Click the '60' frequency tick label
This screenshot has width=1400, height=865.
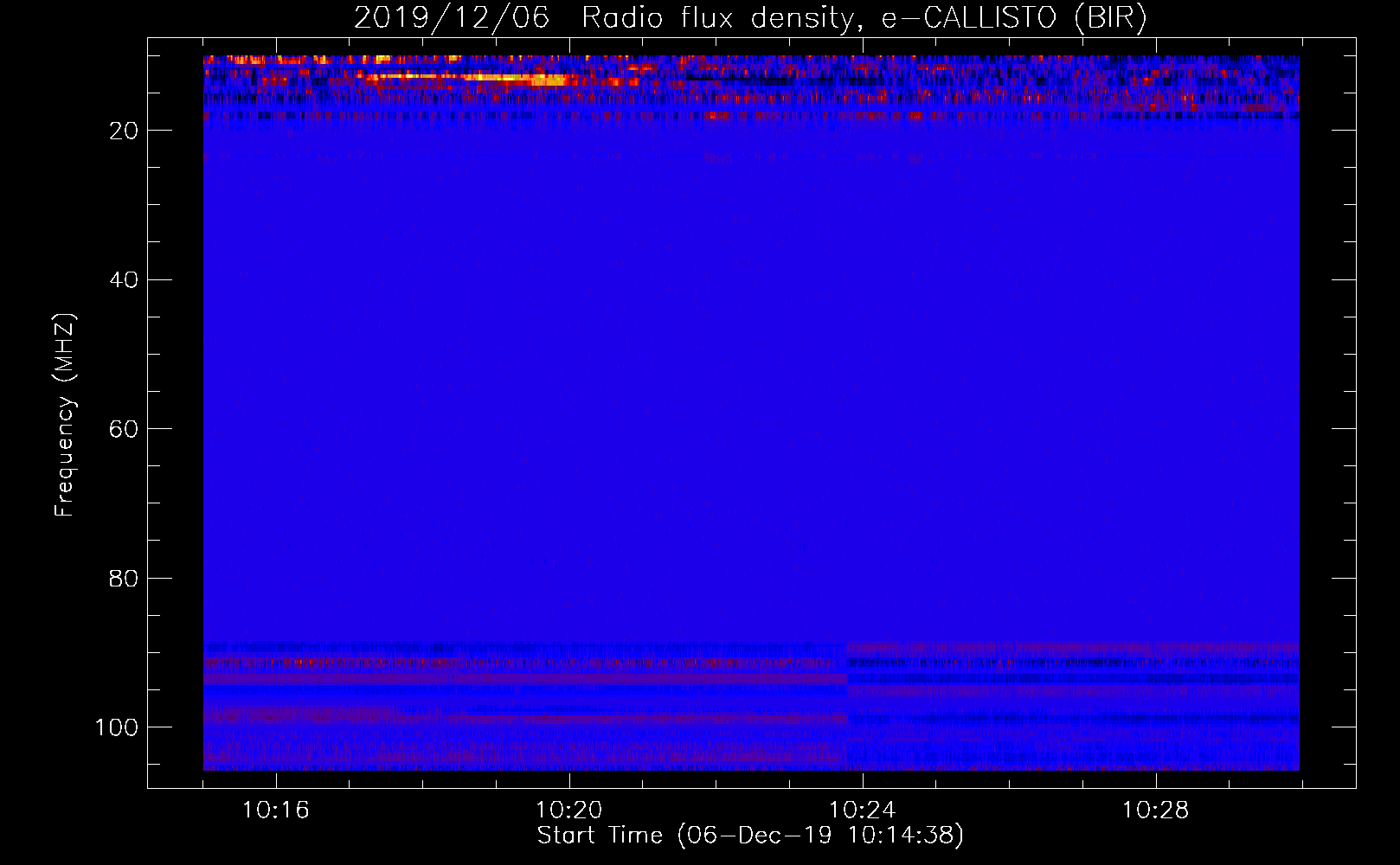coord(124,429)
